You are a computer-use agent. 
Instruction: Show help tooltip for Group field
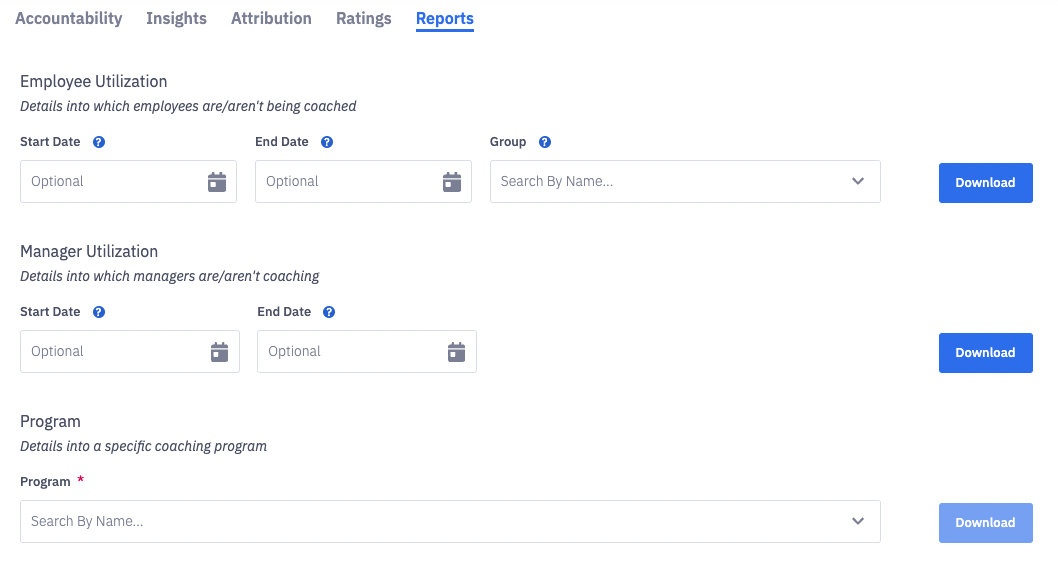click(x=545, y=142)
